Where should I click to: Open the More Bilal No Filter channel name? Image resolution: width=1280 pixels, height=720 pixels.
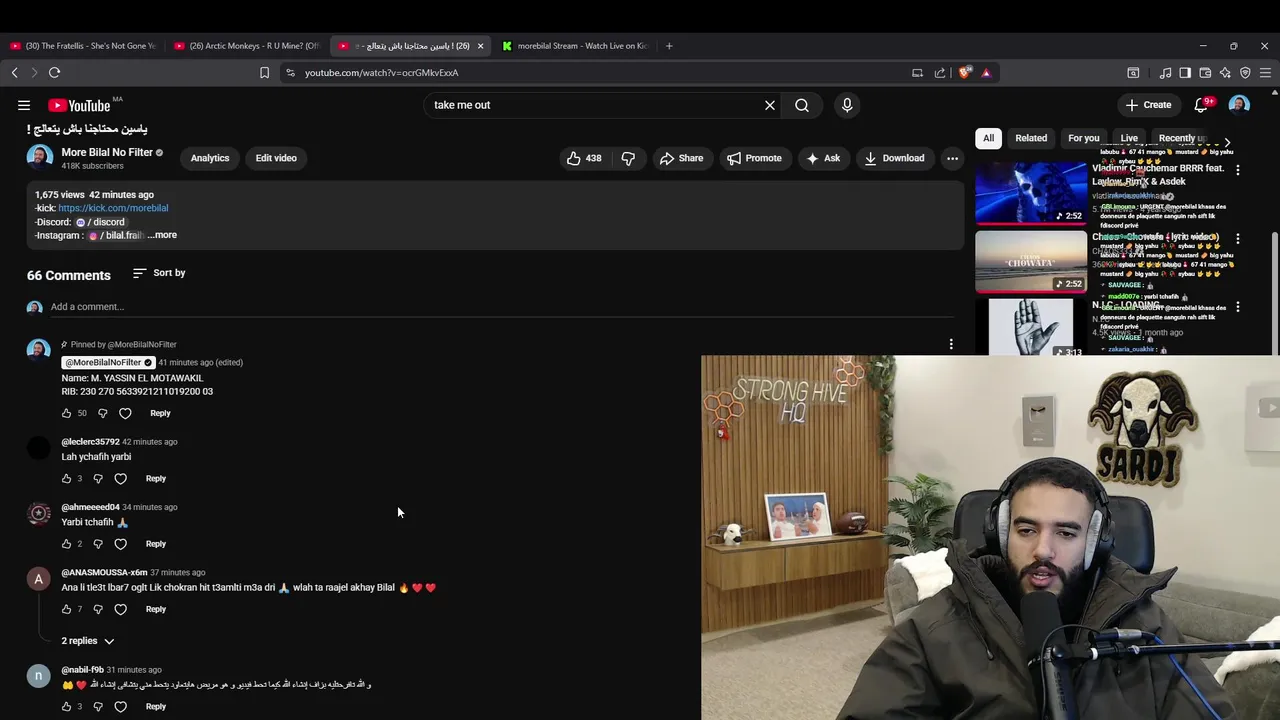[x=107, y=152]
